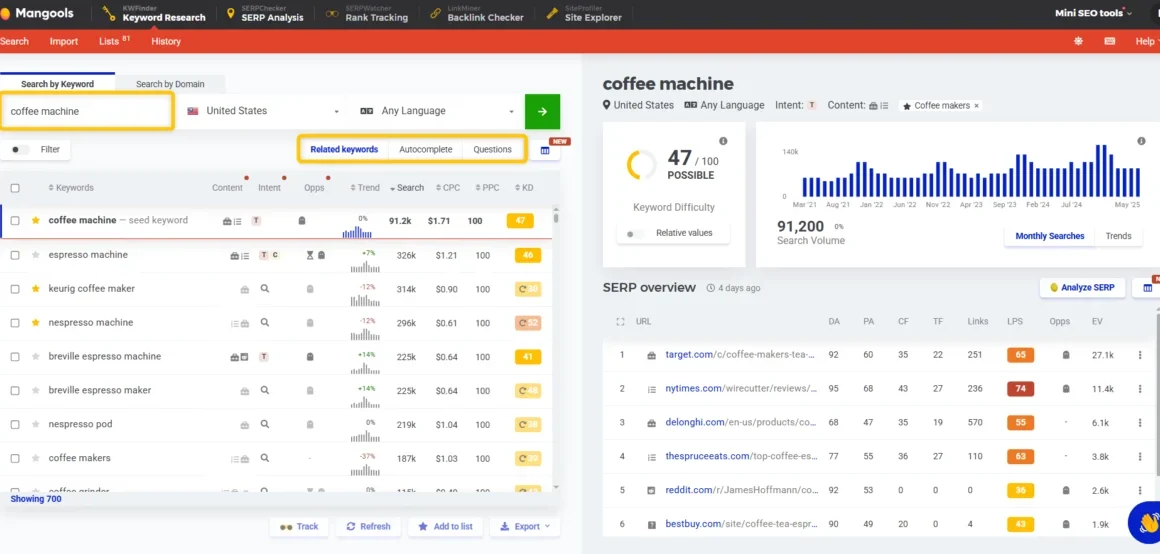1160x554 pixels.
Task: Open the Import menu item
Action: (x=64, y=41)
